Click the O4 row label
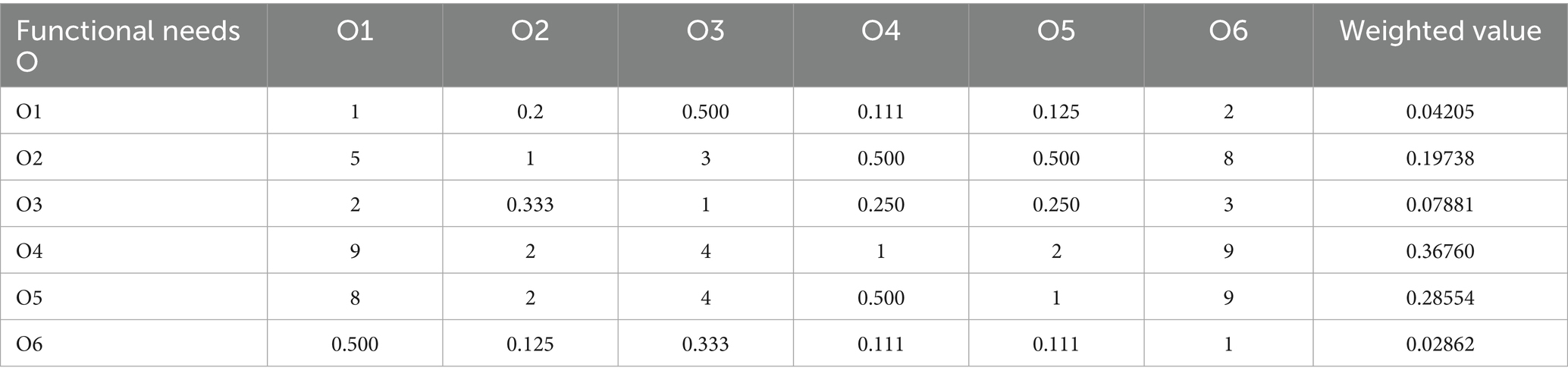 [30, 251]
